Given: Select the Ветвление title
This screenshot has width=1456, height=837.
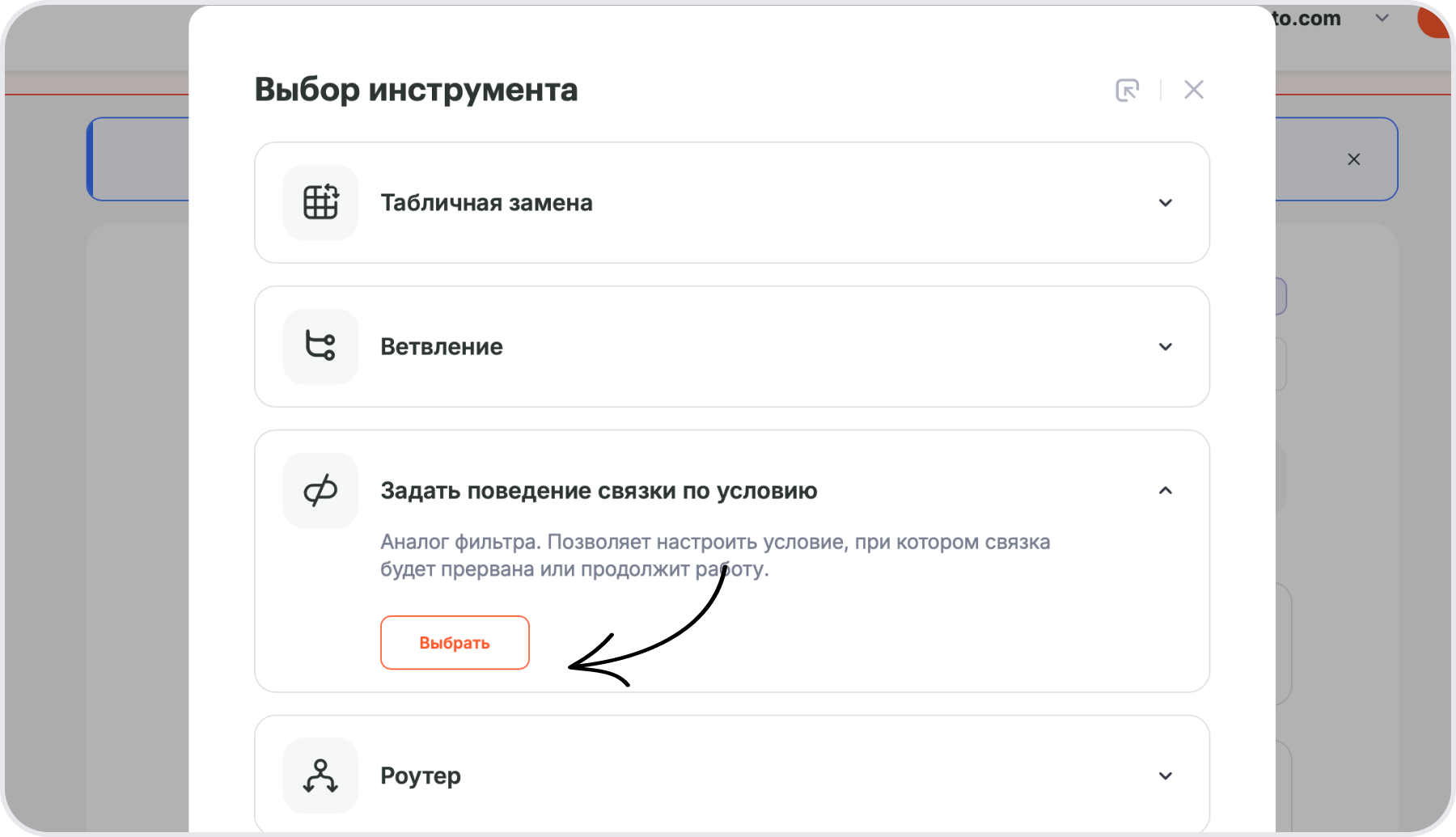Looking at the screenshot, I should click(x=442, y=347).
